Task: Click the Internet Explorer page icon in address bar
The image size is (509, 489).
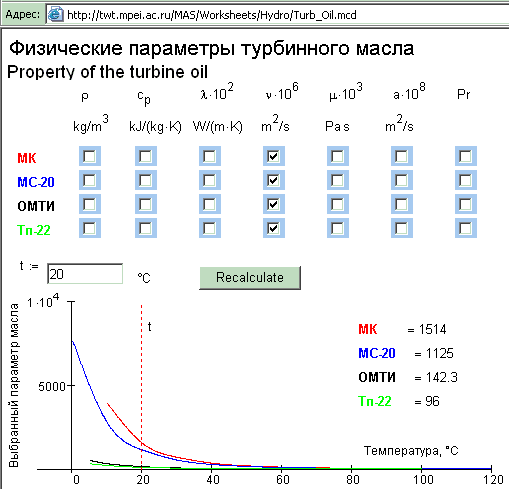Action: pyautogui.click(x=55, y=15)
